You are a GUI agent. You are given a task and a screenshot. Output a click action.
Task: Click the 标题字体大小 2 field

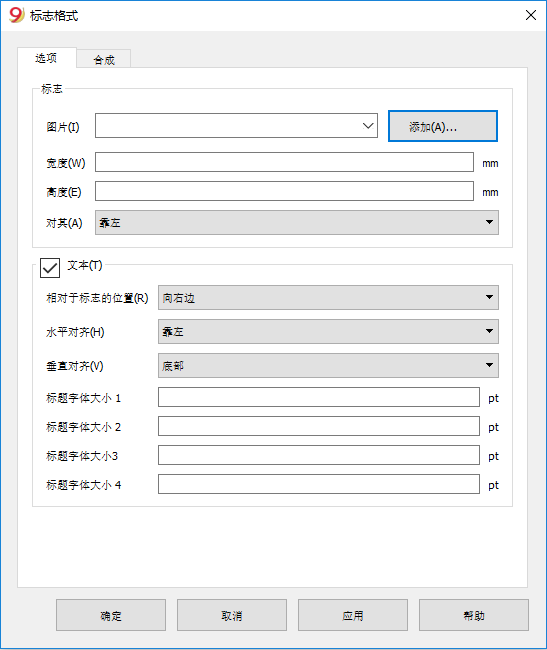[x=319, y=426]
